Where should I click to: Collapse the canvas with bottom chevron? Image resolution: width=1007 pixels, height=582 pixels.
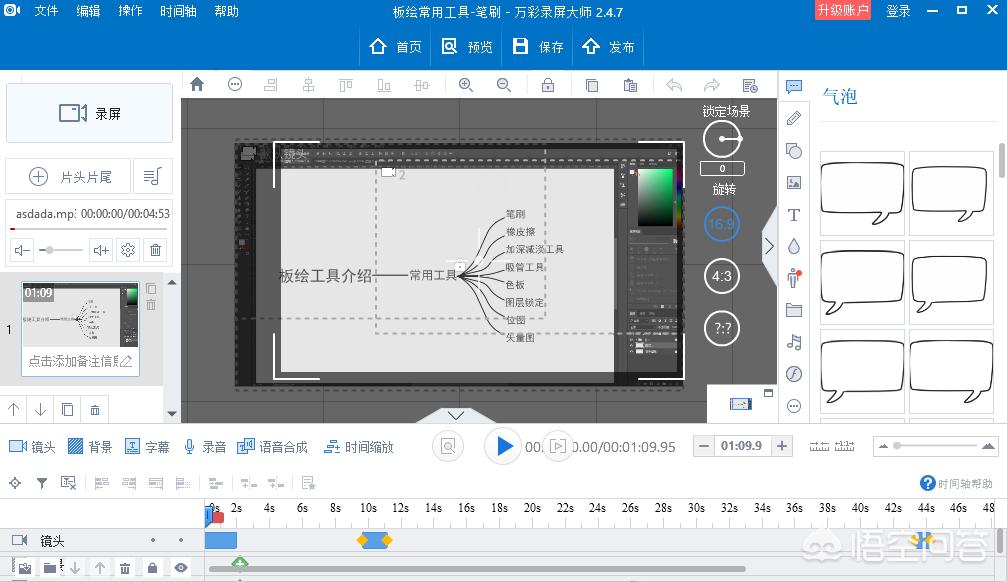(456, 416)
